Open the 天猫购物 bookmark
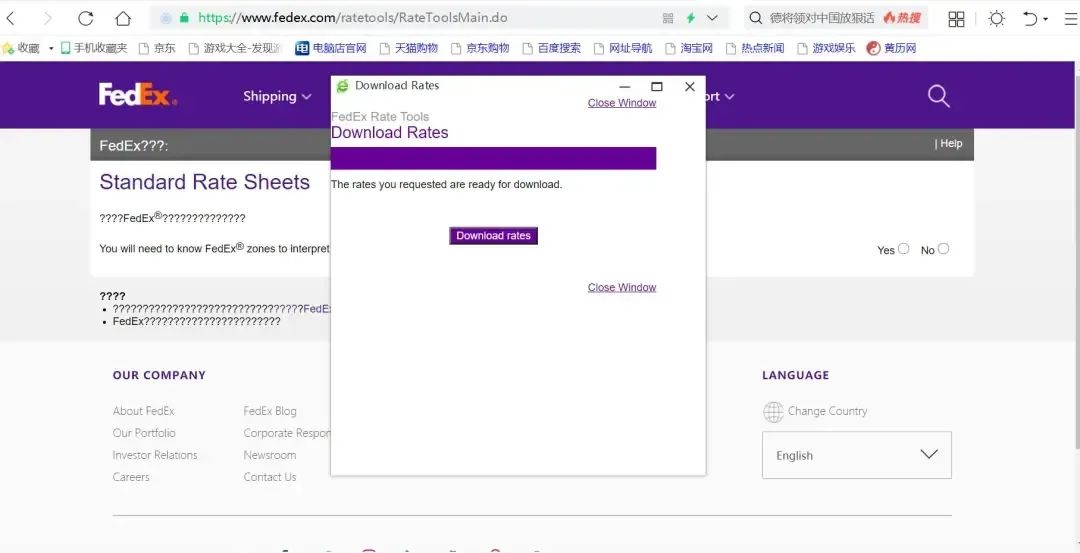Image resolution: width=1080 pixels, height=553 pixels. [x=408, y=48]
